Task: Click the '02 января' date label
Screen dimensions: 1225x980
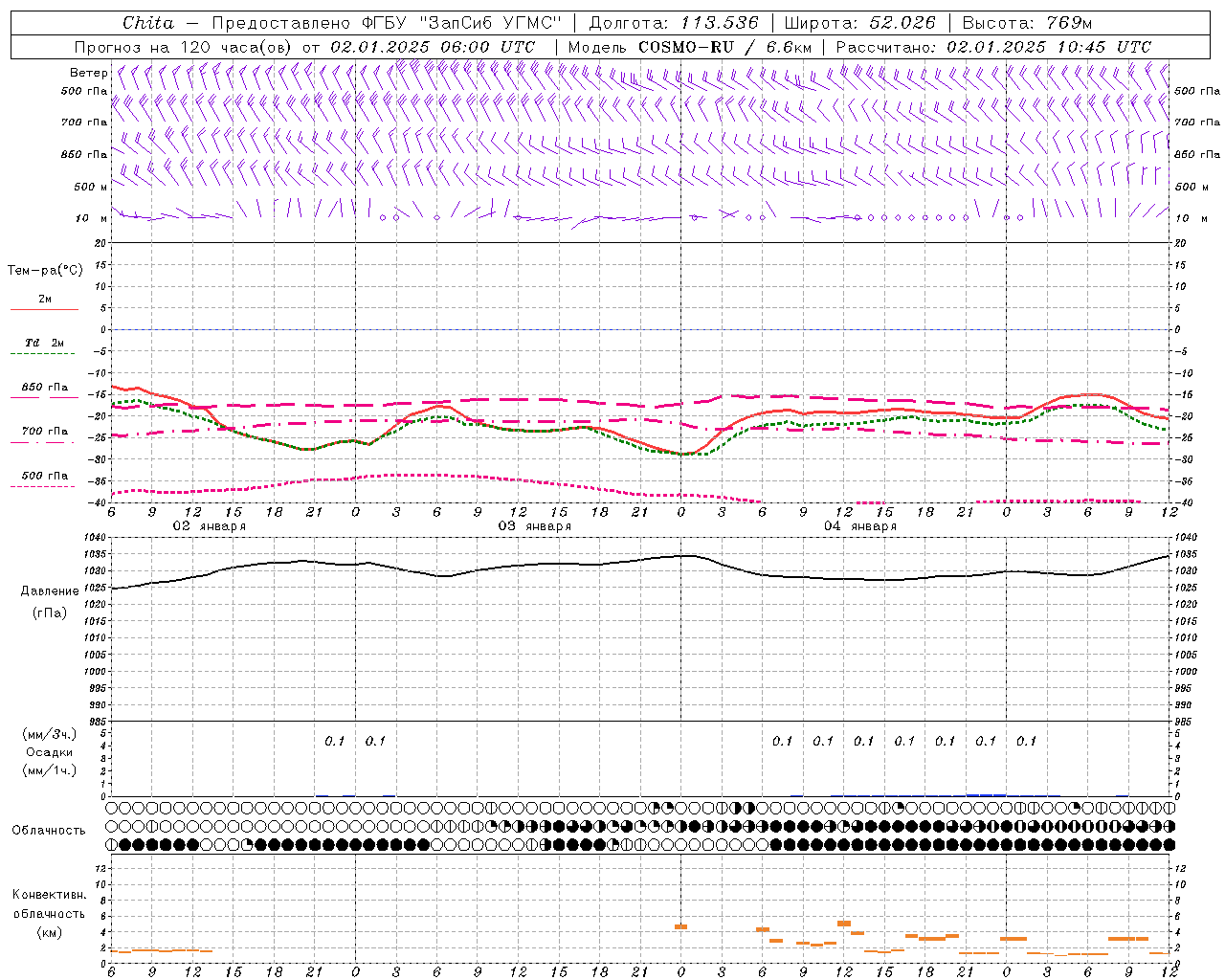Action: pos(209,526)
